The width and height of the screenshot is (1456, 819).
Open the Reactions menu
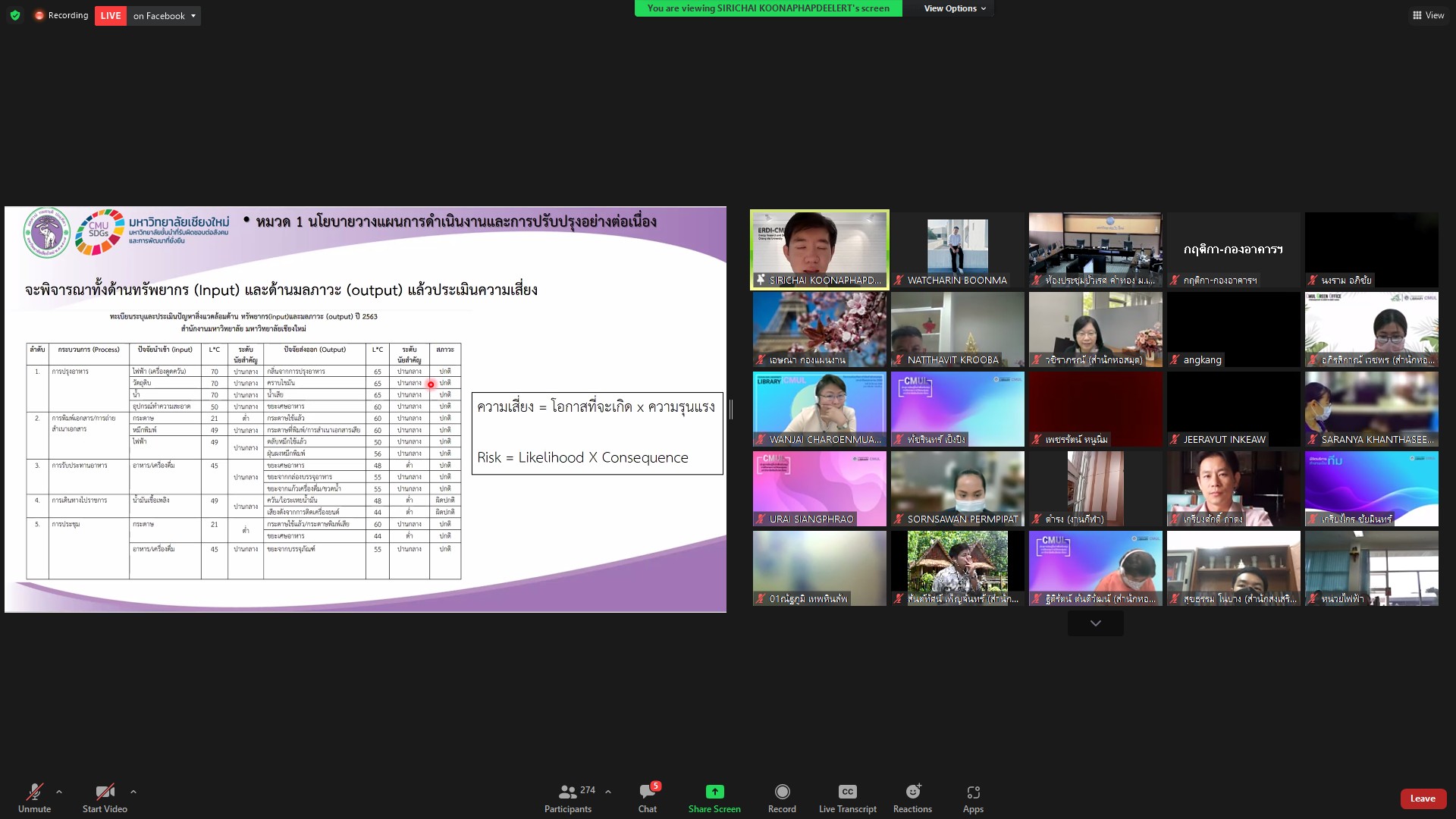point(912,792)
